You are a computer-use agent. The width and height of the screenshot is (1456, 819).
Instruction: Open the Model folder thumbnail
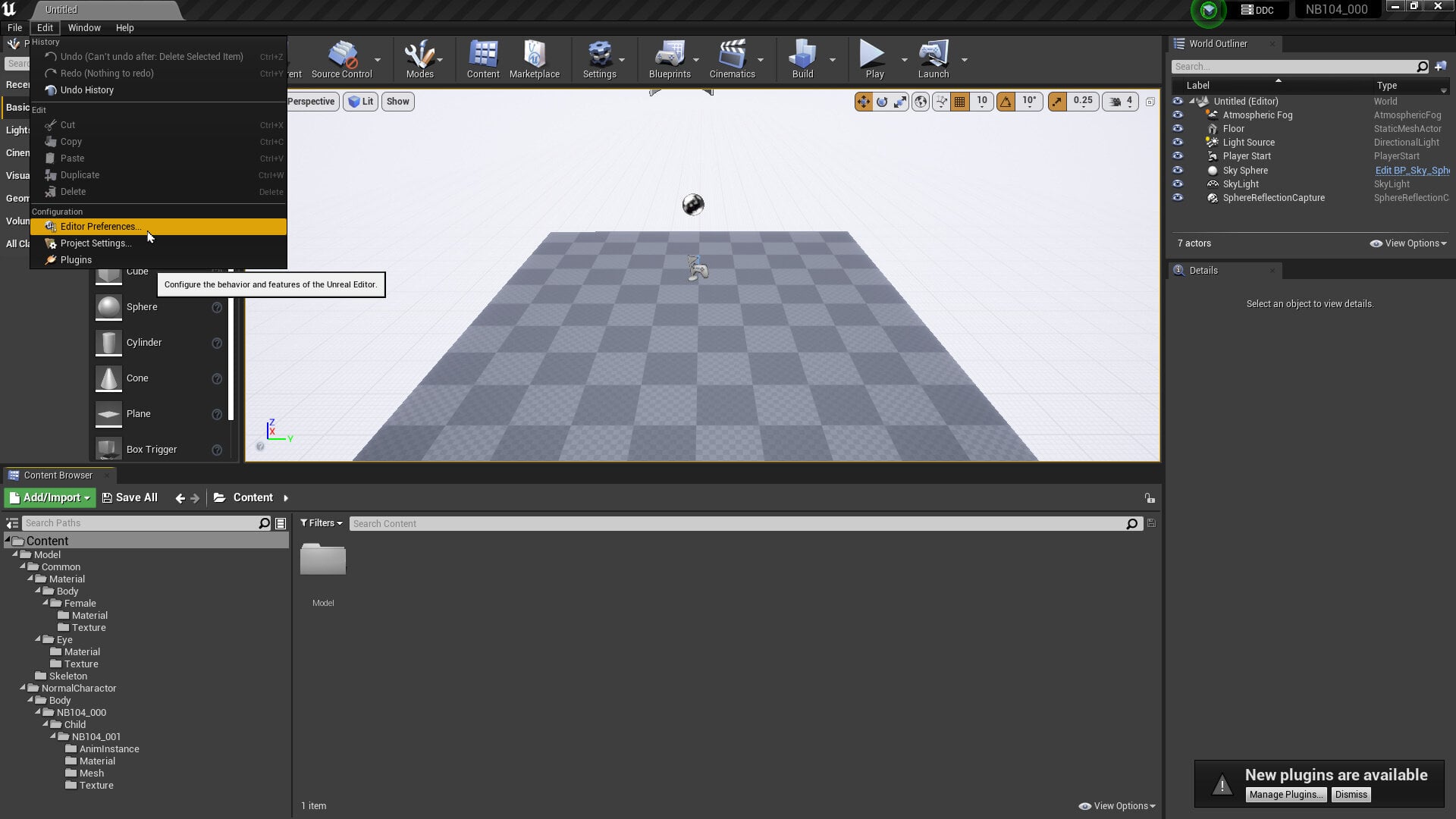(x=323, y=560)
